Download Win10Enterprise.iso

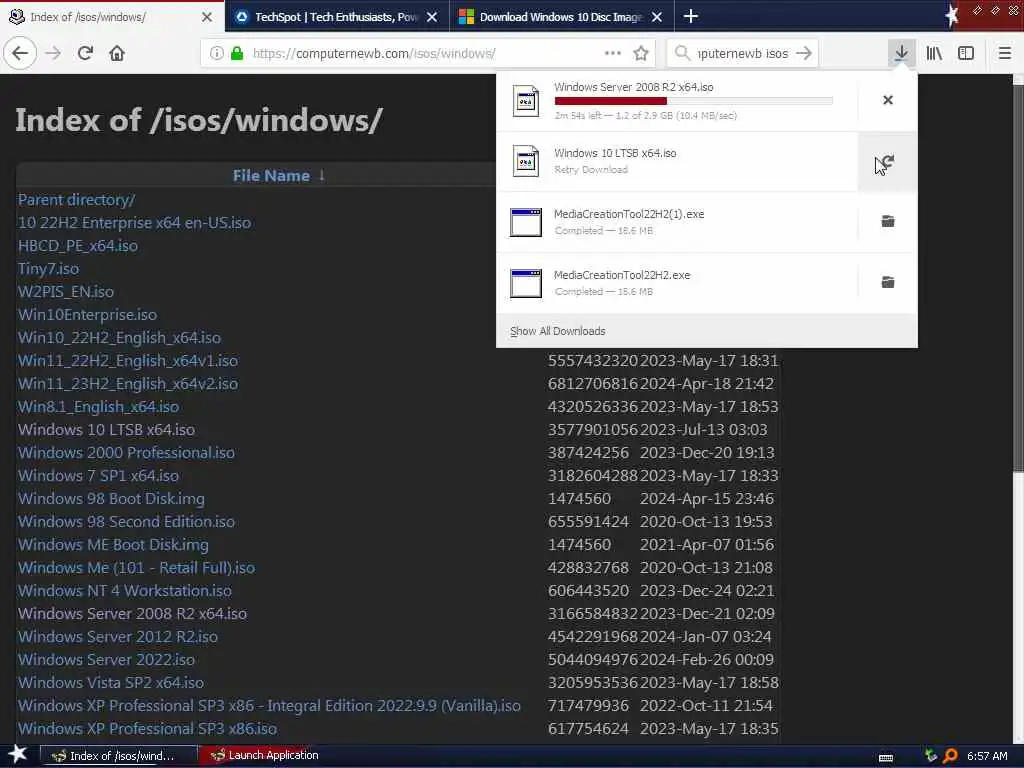coord(88,314)
